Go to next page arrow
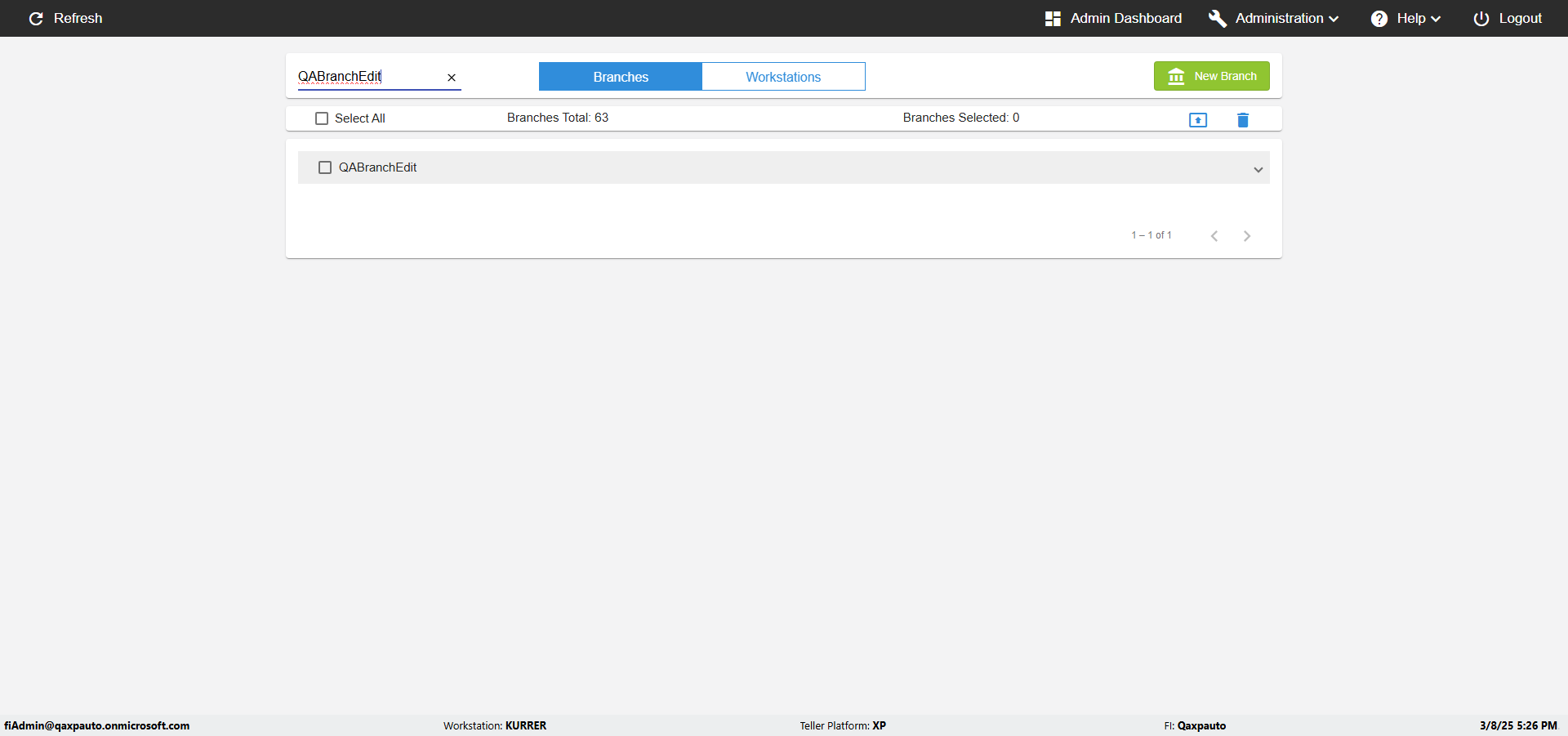This screenshot has height=736, width=1568. click(x=1247, y=236)
